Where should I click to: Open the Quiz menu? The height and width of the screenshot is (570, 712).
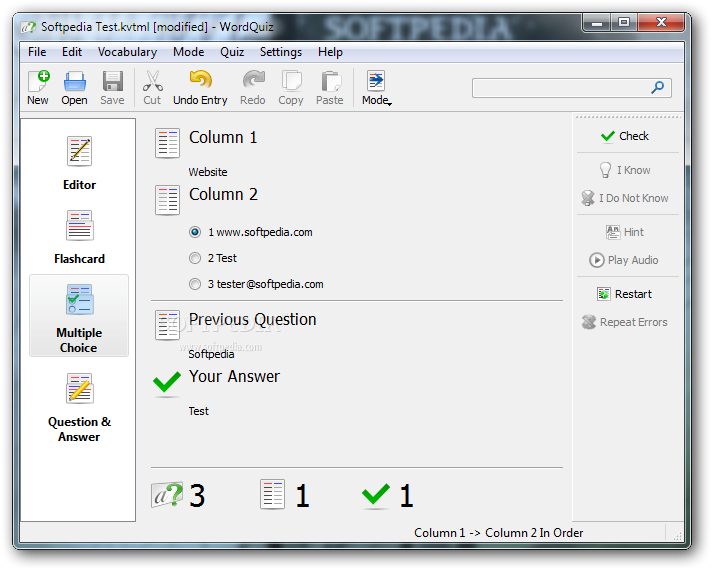(232, 52)
